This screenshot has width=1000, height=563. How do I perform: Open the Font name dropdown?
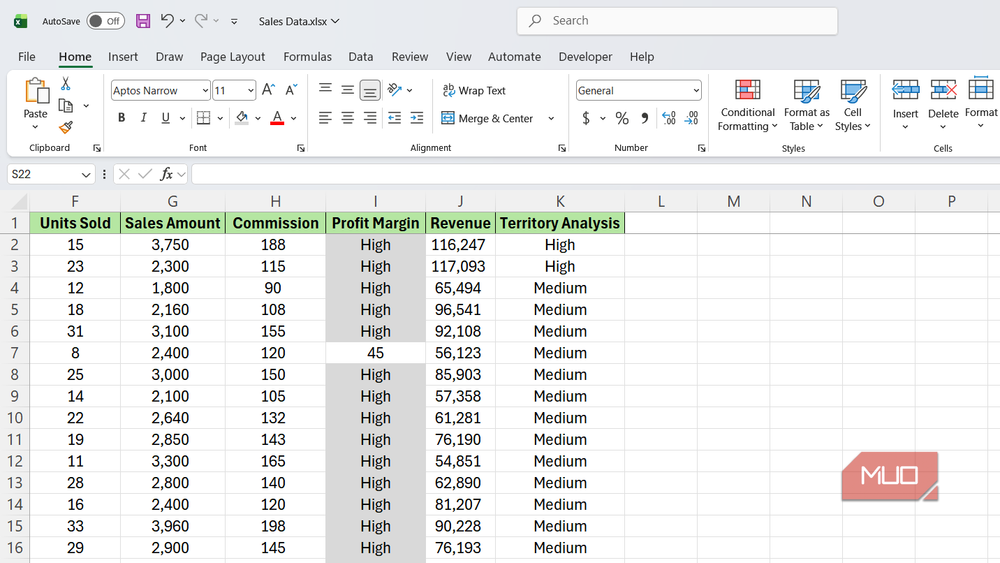pos(205,91)
